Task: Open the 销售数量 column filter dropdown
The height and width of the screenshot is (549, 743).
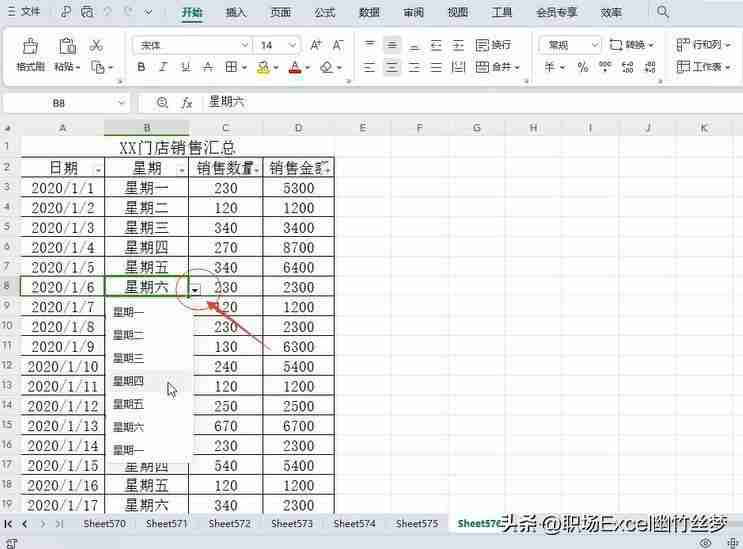Action: click(x=256, y=171)
